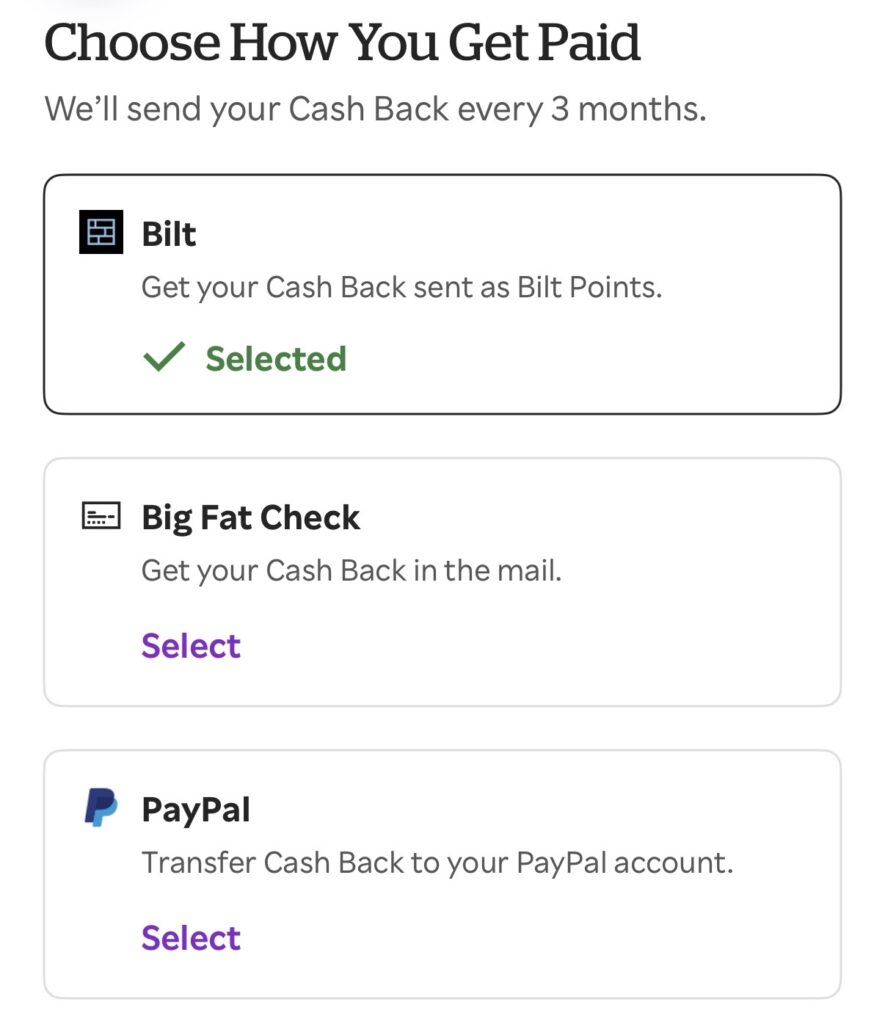Click the Big Fat Check icon
Image resolution: width=885 pixels, height=1024 pixels.
[100, 517]
